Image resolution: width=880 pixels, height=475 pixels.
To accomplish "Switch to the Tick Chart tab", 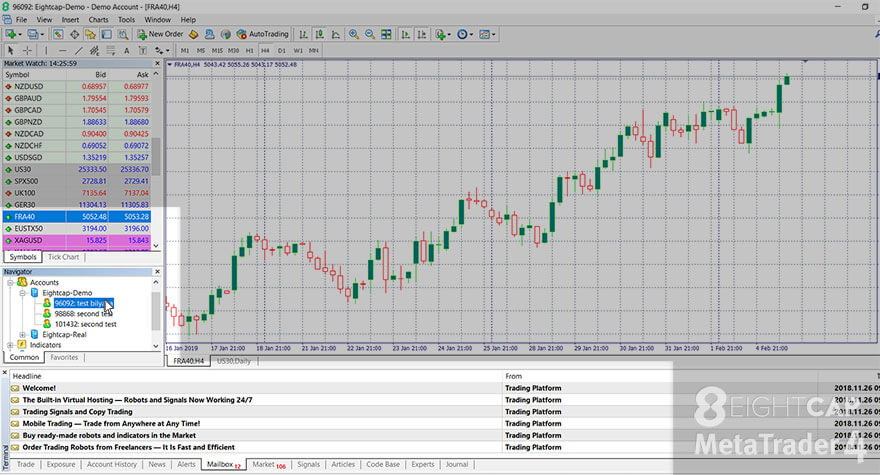I will [63, 257].
